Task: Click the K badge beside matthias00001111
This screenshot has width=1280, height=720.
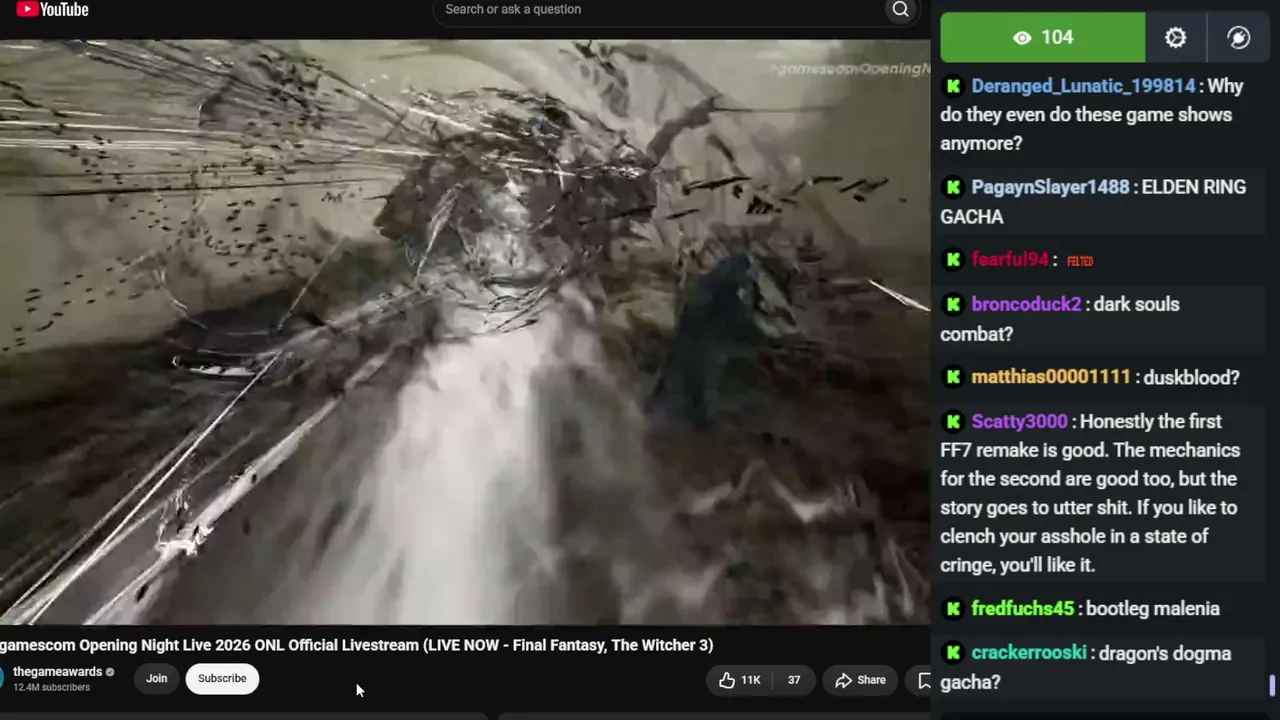Action: pos(953,377)
